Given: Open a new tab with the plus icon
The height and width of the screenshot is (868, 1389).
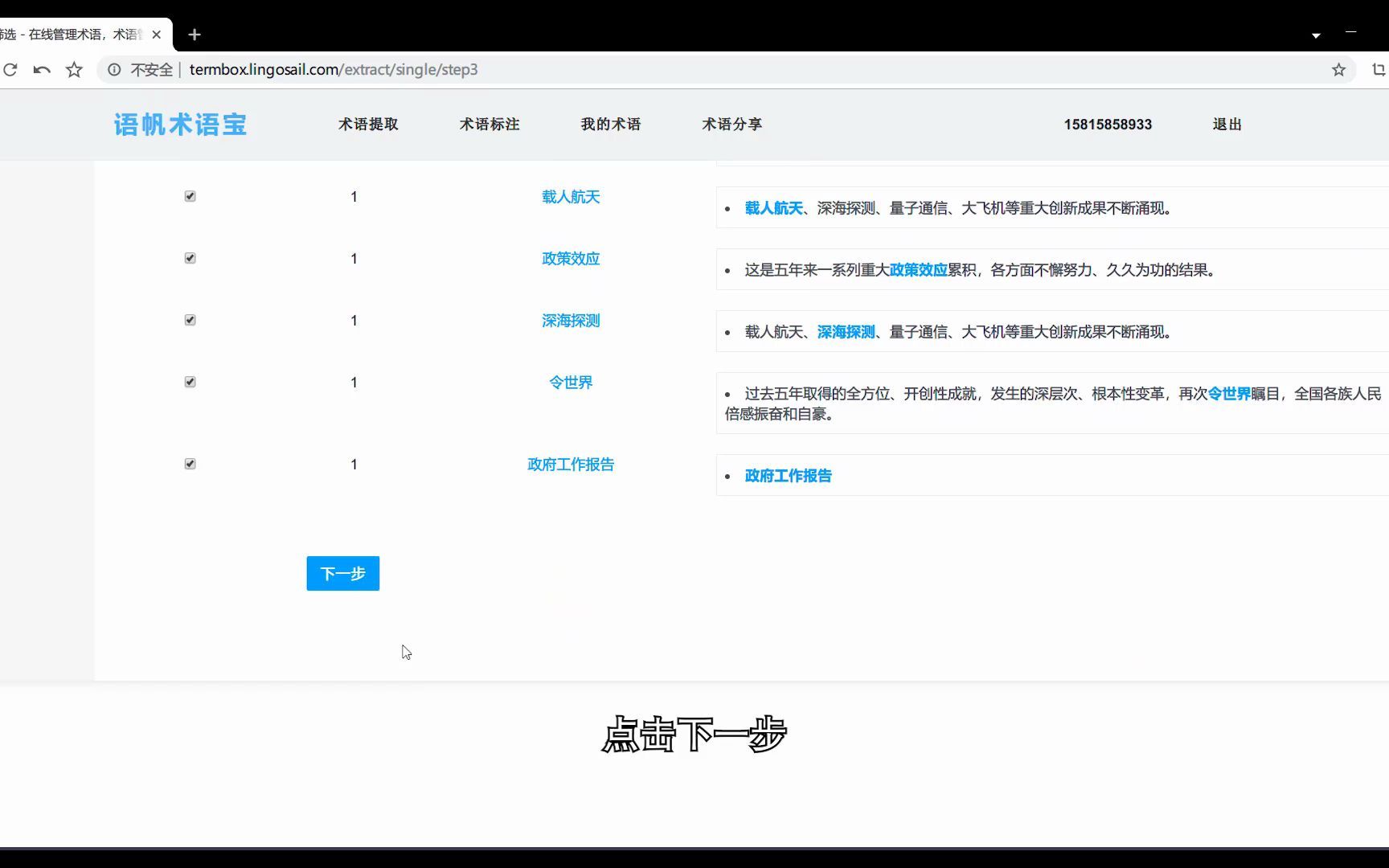Looking at the screenshot, I should tap(195, 35).
